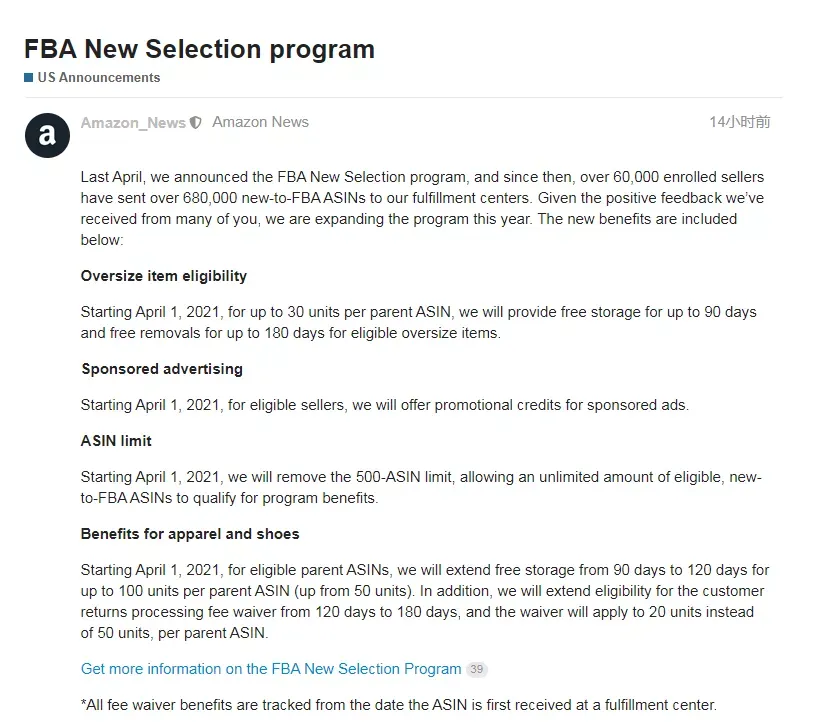Click the fee waiver footnote text
Screen dimensions: 830x722
399,705
